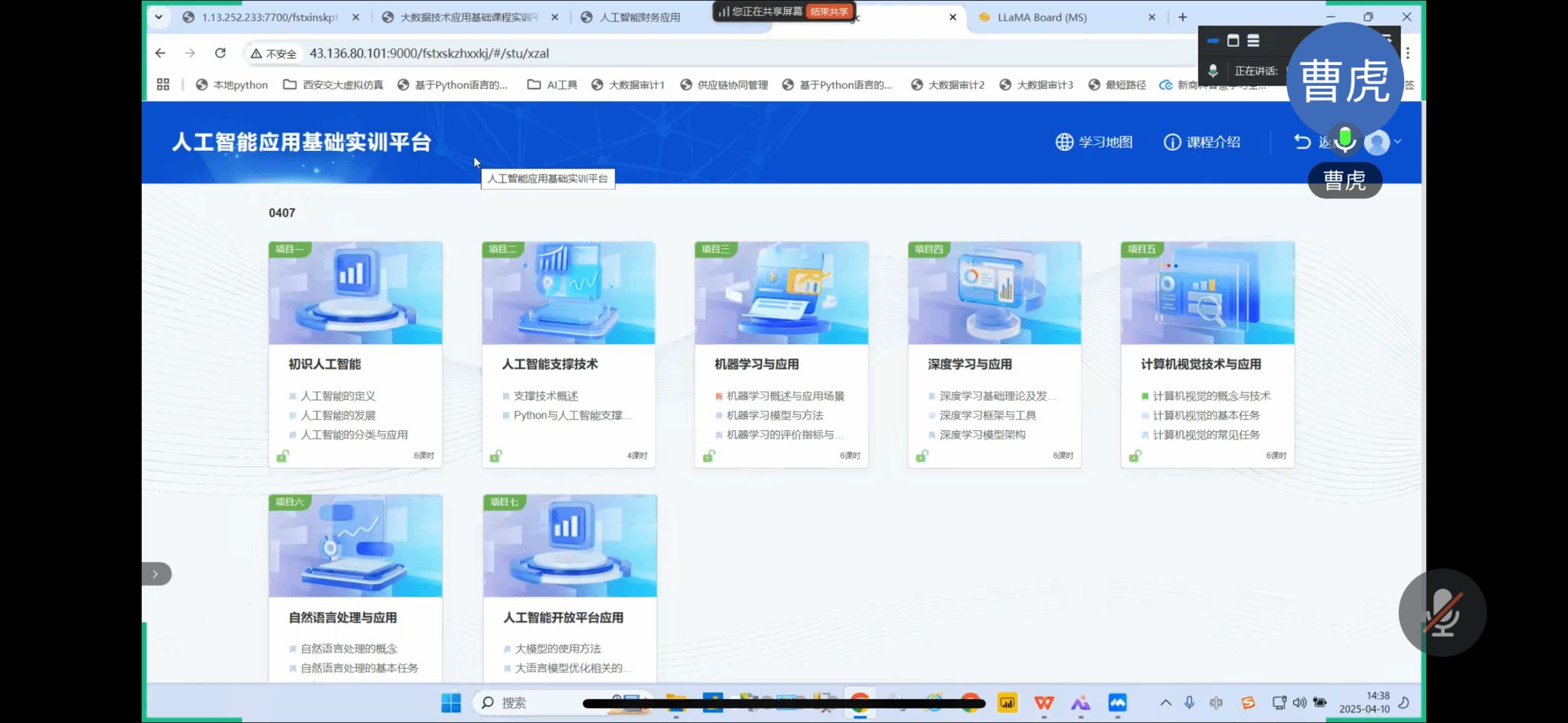The image size is (1568, 723).
Task: Expand the left side panel arrow
Action: pyautogui.click(x=155, y=574)
